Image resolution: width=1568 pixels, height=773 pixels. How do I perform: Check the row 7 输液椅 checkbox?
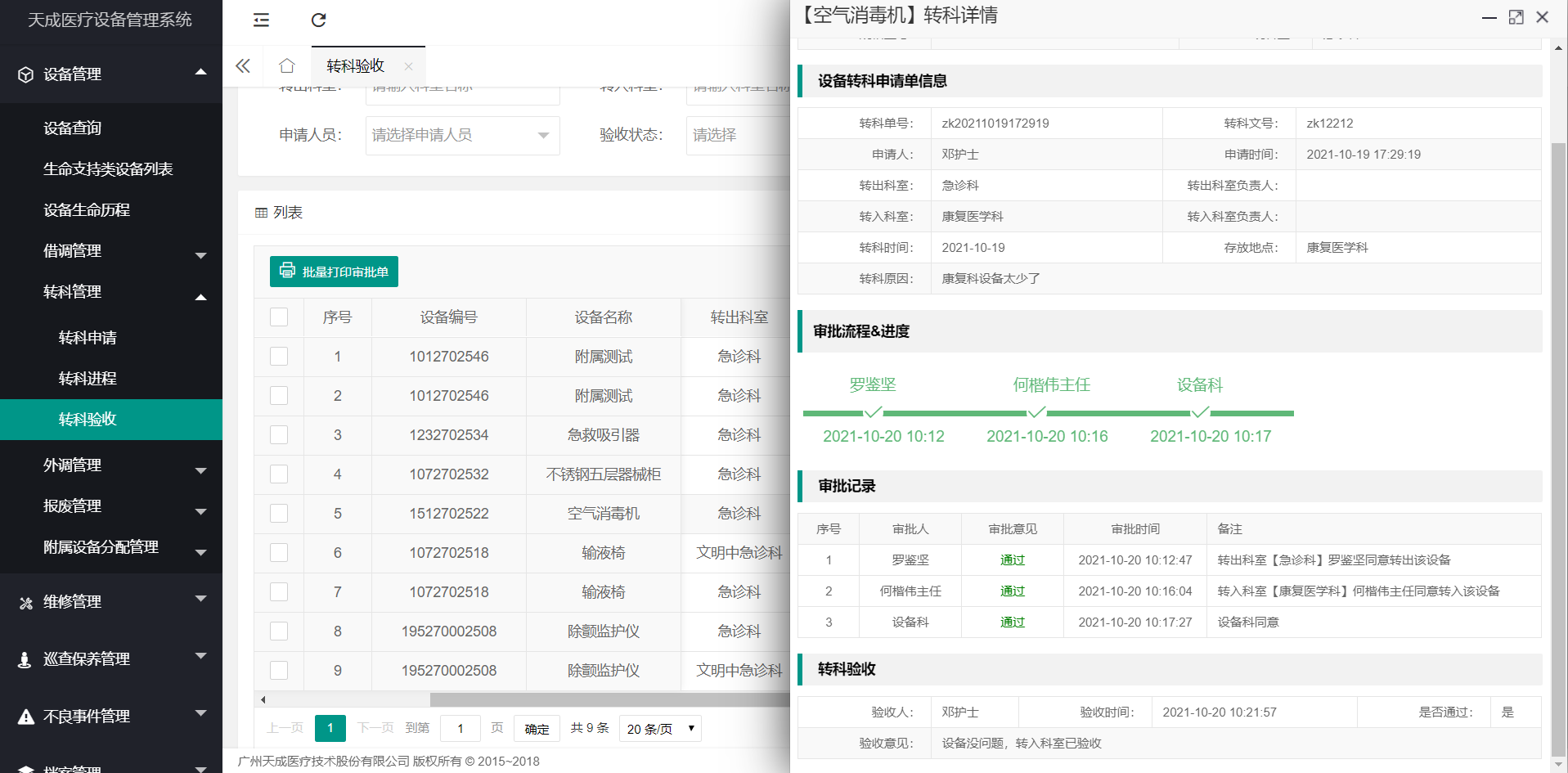pos(279,592)
